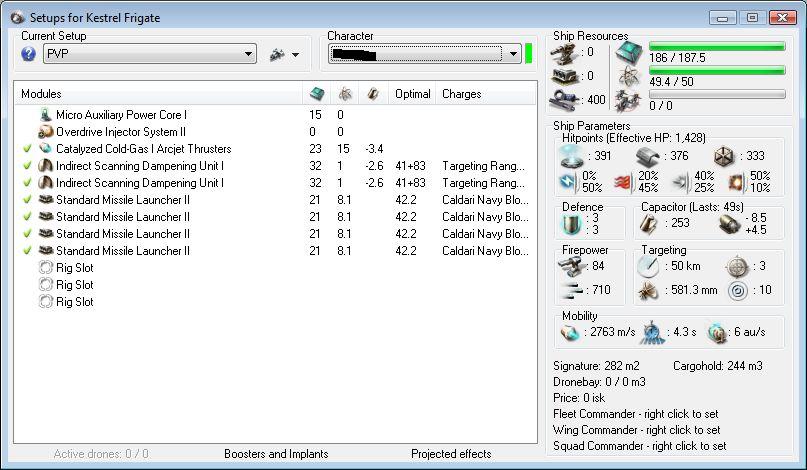The image size is (807, 470).
Task: Click the Micro Auxiliary Power Core module icon
Action: pyautogui.click(x=46, y=114)
